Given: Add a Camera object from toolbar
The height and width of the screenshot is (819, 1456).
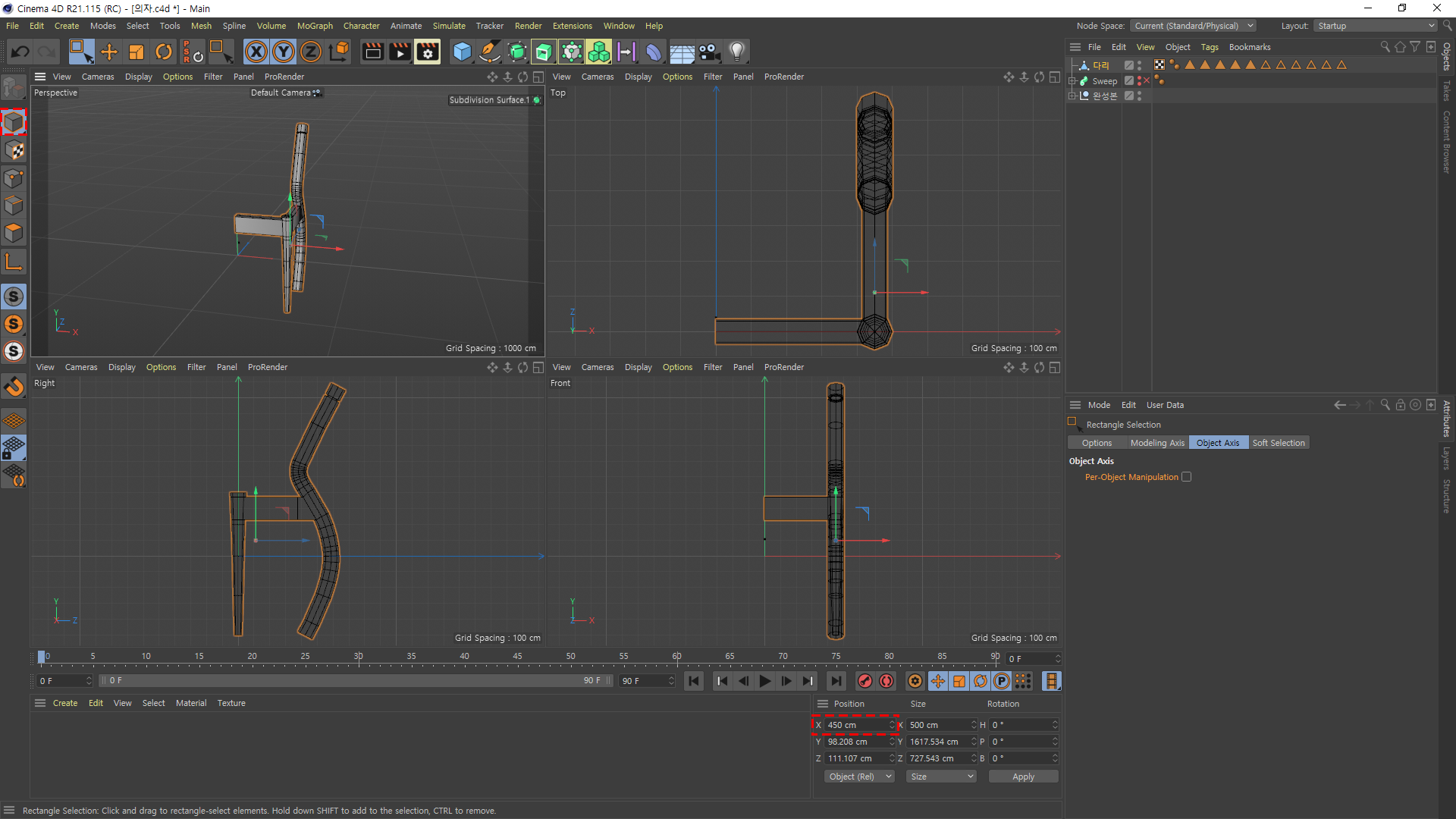Looking at the screenshot, I should (709, 52).
